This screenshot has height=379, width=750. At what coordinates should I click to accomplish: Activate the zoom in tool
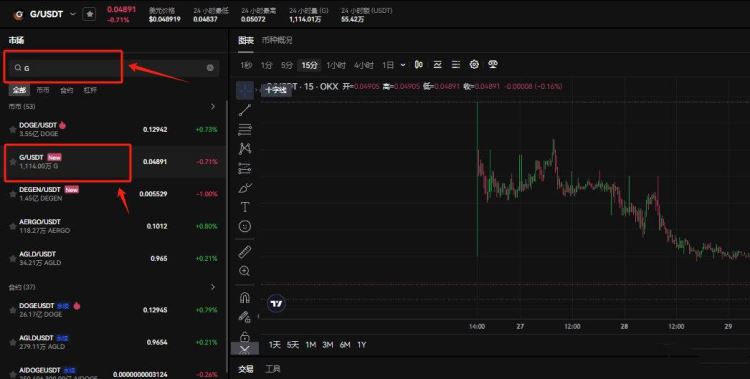click(x=245, y=271)
